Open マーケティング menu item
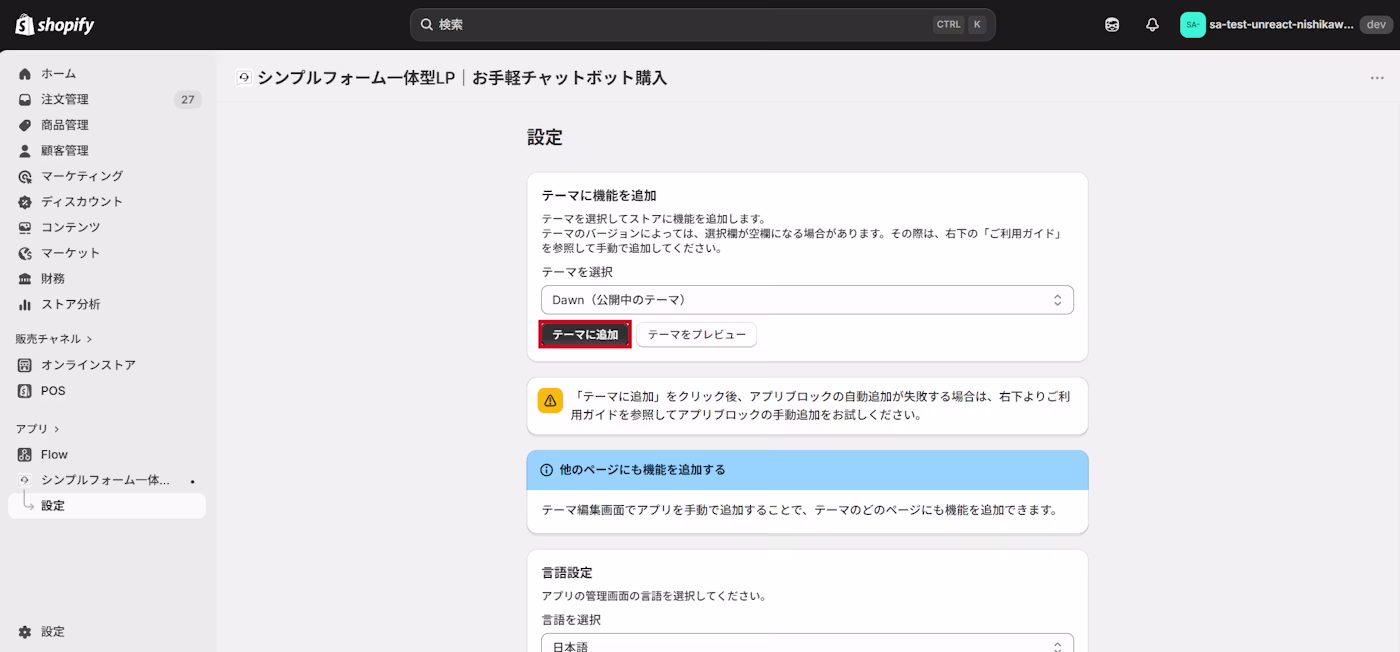The width and height of the screenshot is (1400, 652). tap(82, 176)
